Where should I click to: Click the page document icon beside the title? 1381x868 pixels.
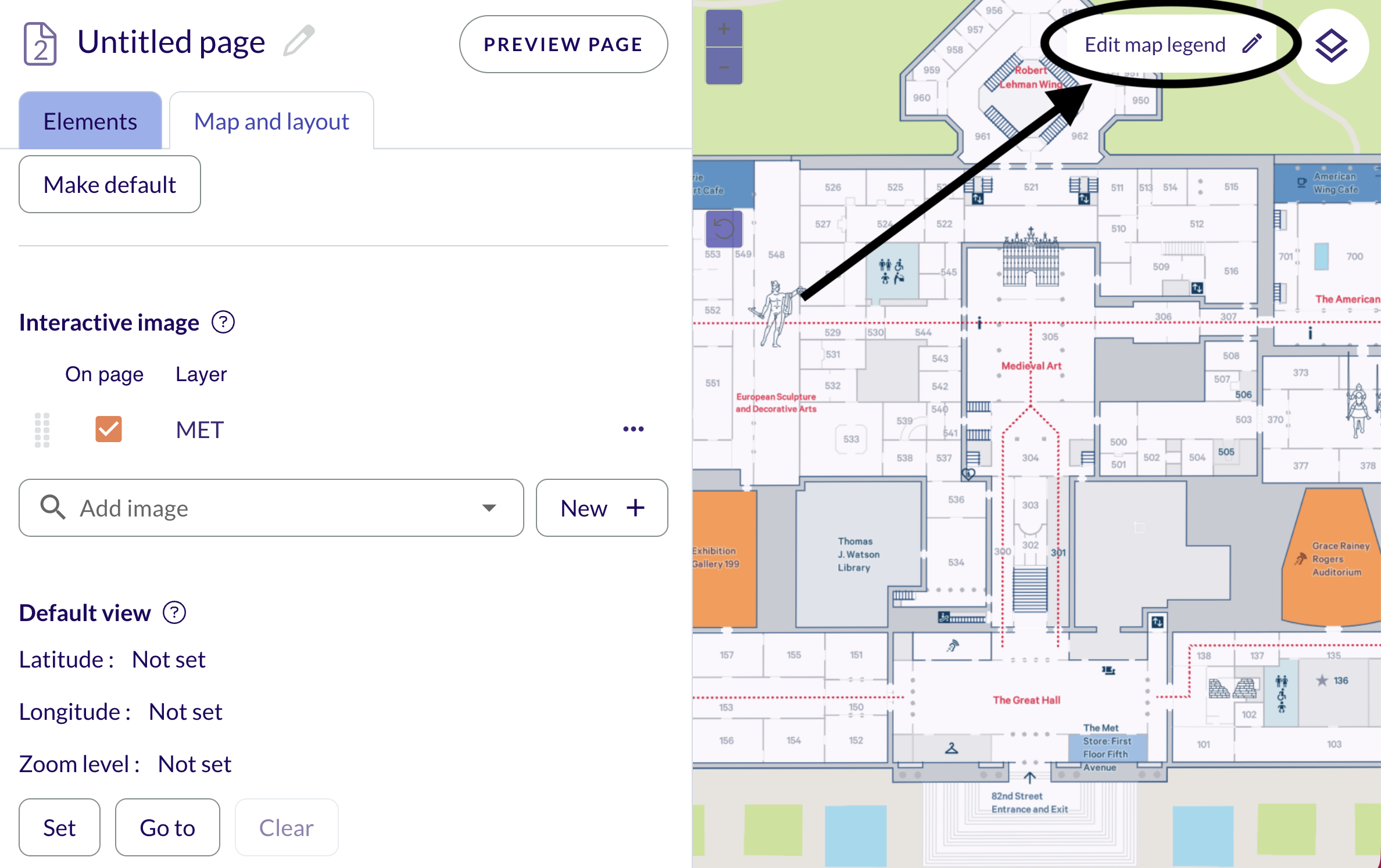(x=40, y=44)
